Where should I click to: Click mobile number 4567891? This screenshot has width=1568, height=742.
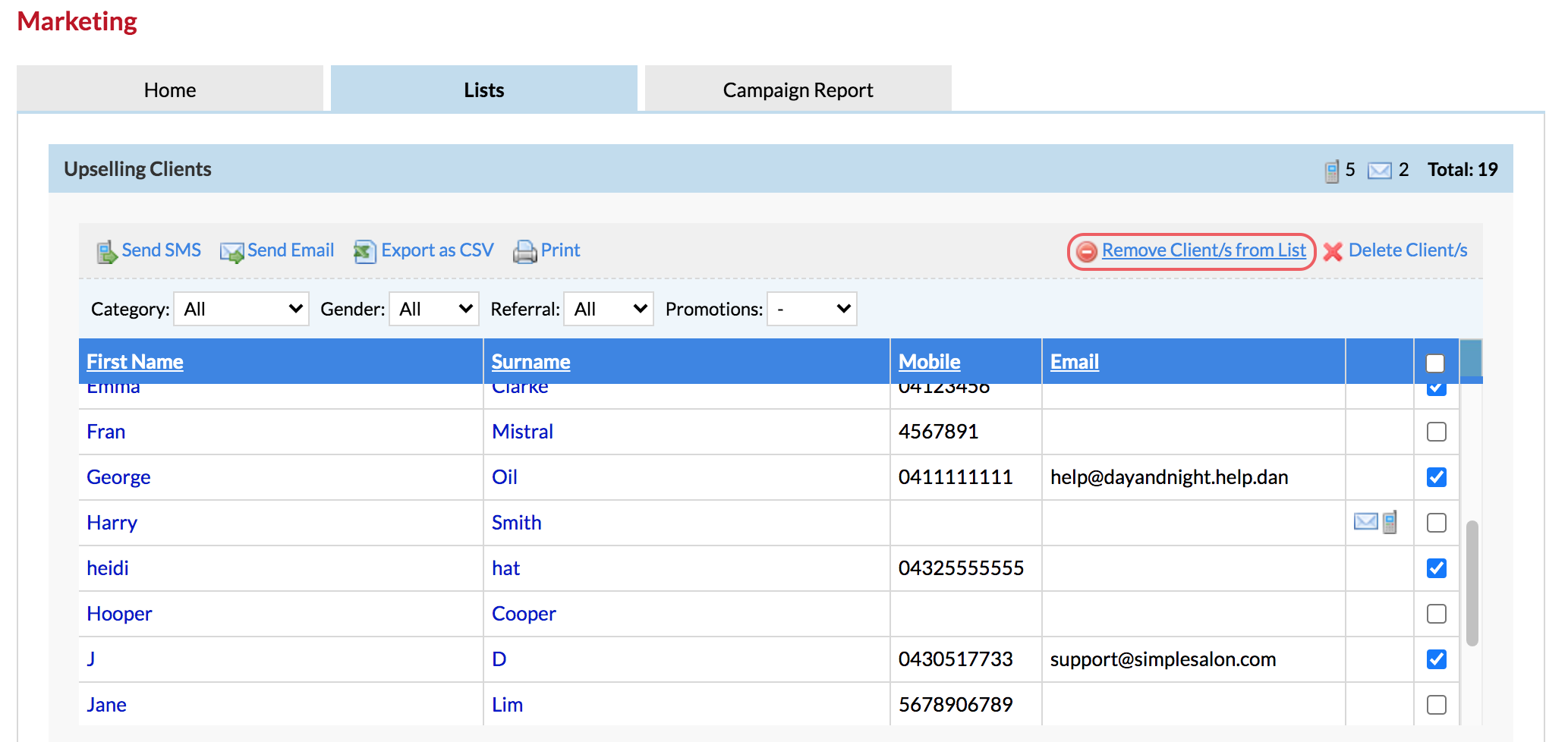coord(939,432)
